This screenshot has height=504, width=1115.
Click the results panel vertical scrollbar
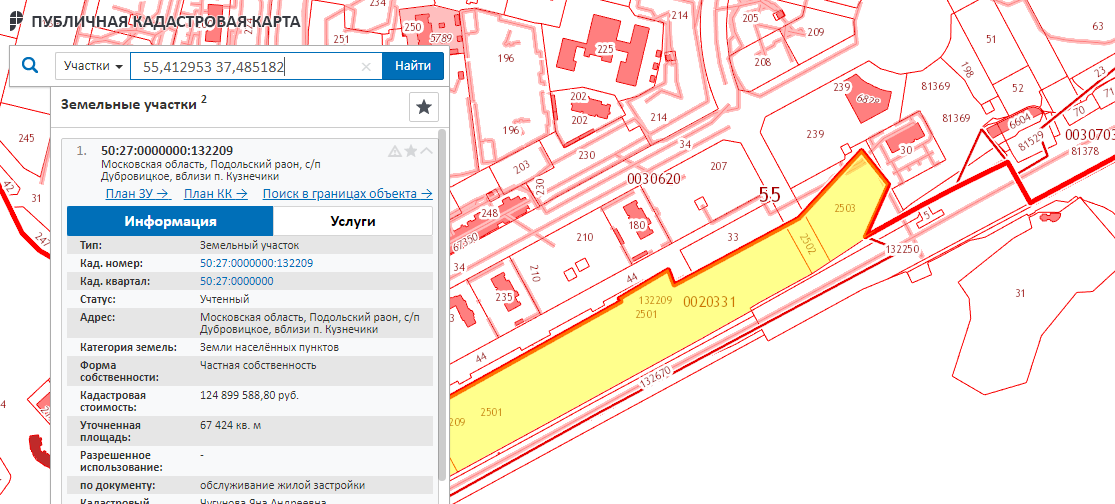(442, 300)
